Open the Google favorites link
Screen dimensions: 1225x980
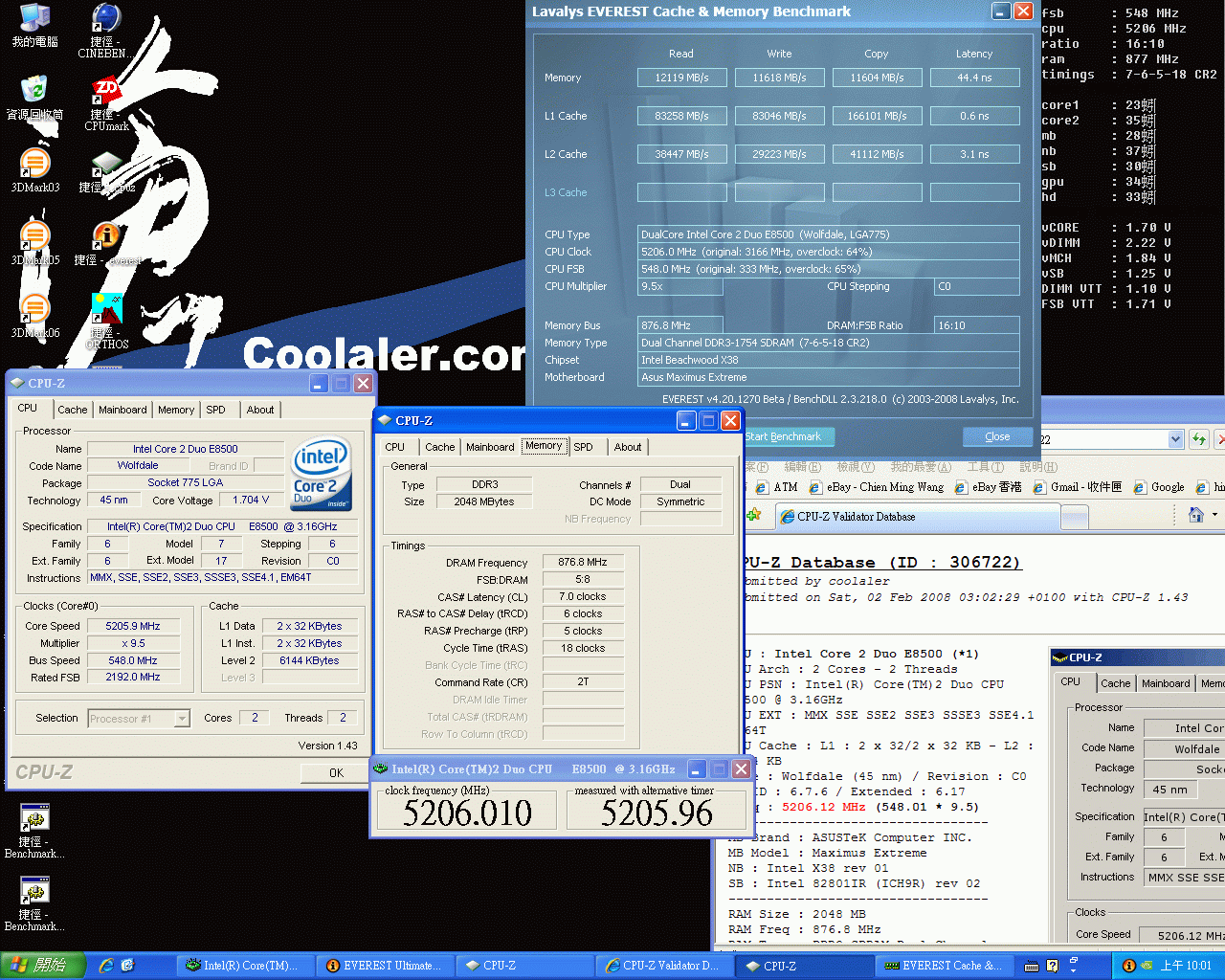tap(1159, 487)
